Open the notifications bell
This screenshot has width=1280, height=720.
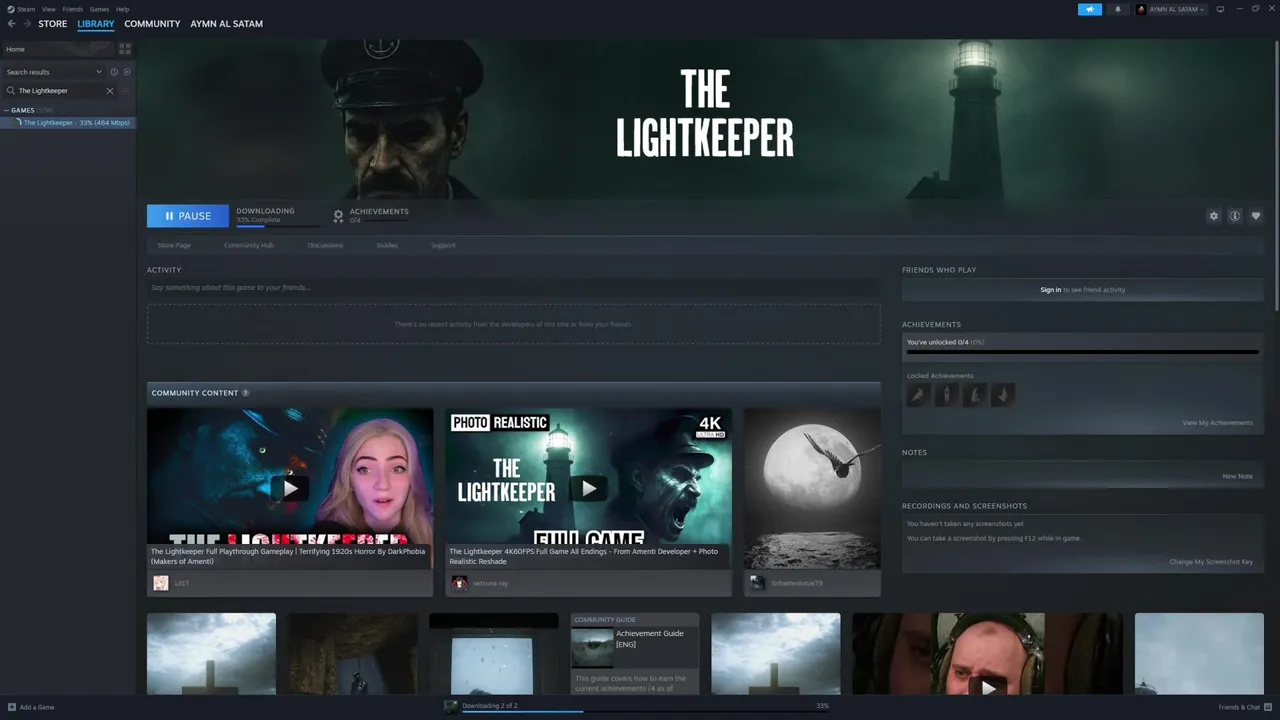point(1118,9)
